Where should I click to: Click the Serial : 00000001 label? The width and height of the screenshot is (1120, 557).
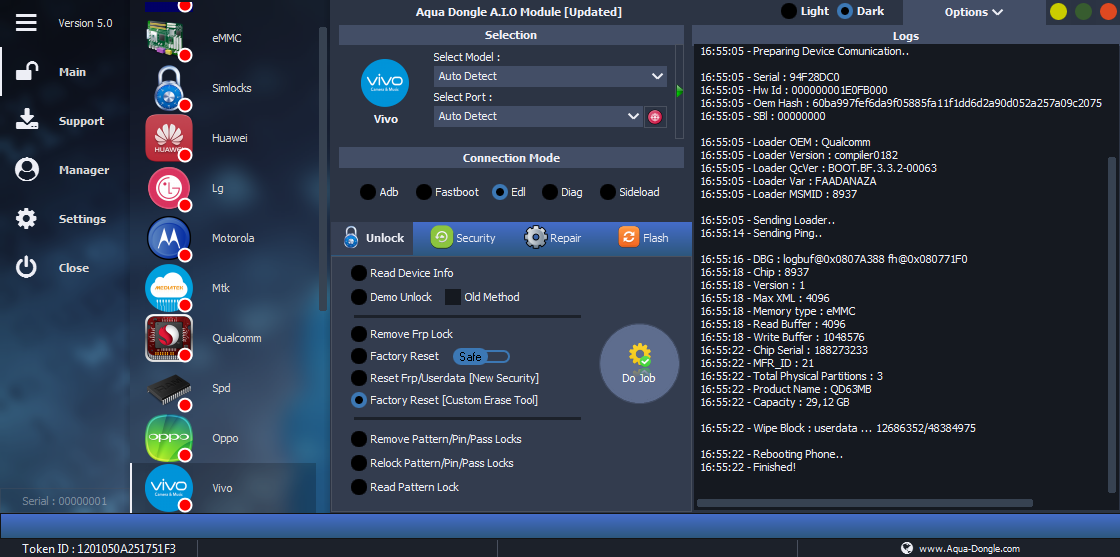[x=64, y=501]
